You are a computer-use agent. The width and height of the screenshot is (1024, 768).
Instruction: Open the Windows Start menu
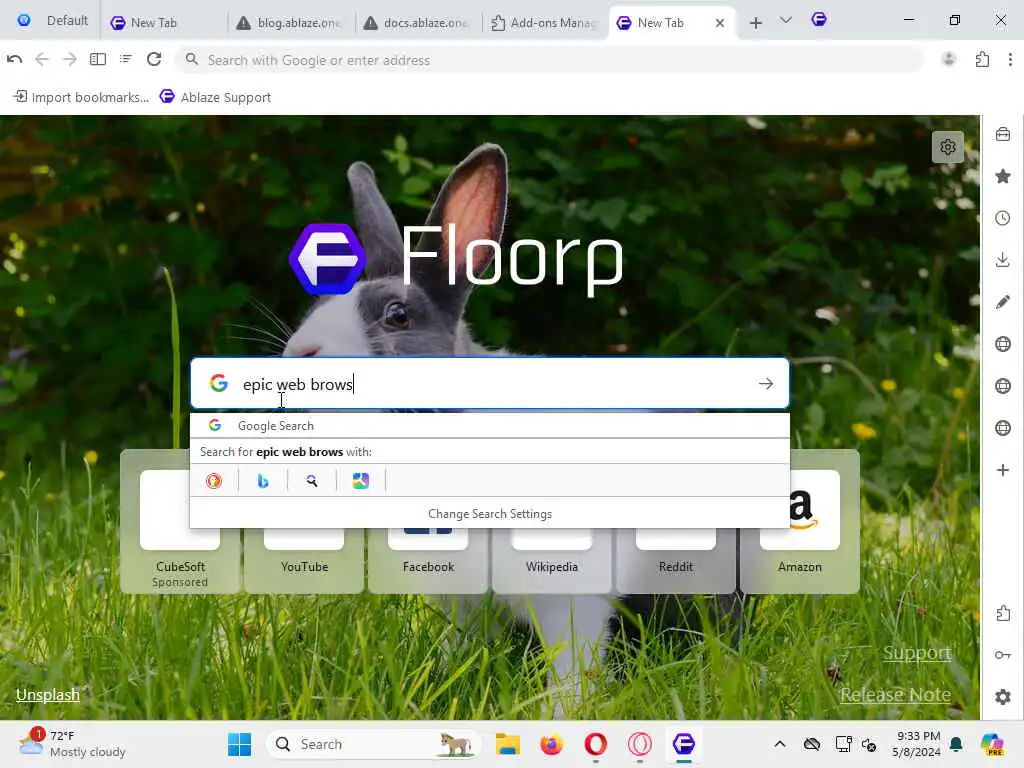(240, 744)
